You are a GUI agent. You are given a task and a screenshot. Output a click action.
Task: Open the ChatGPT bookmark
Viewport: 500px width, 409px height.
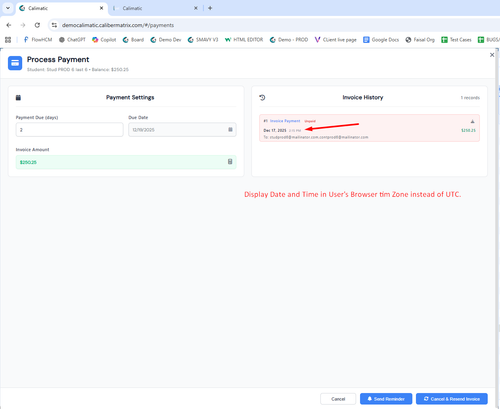coord(72,40)
